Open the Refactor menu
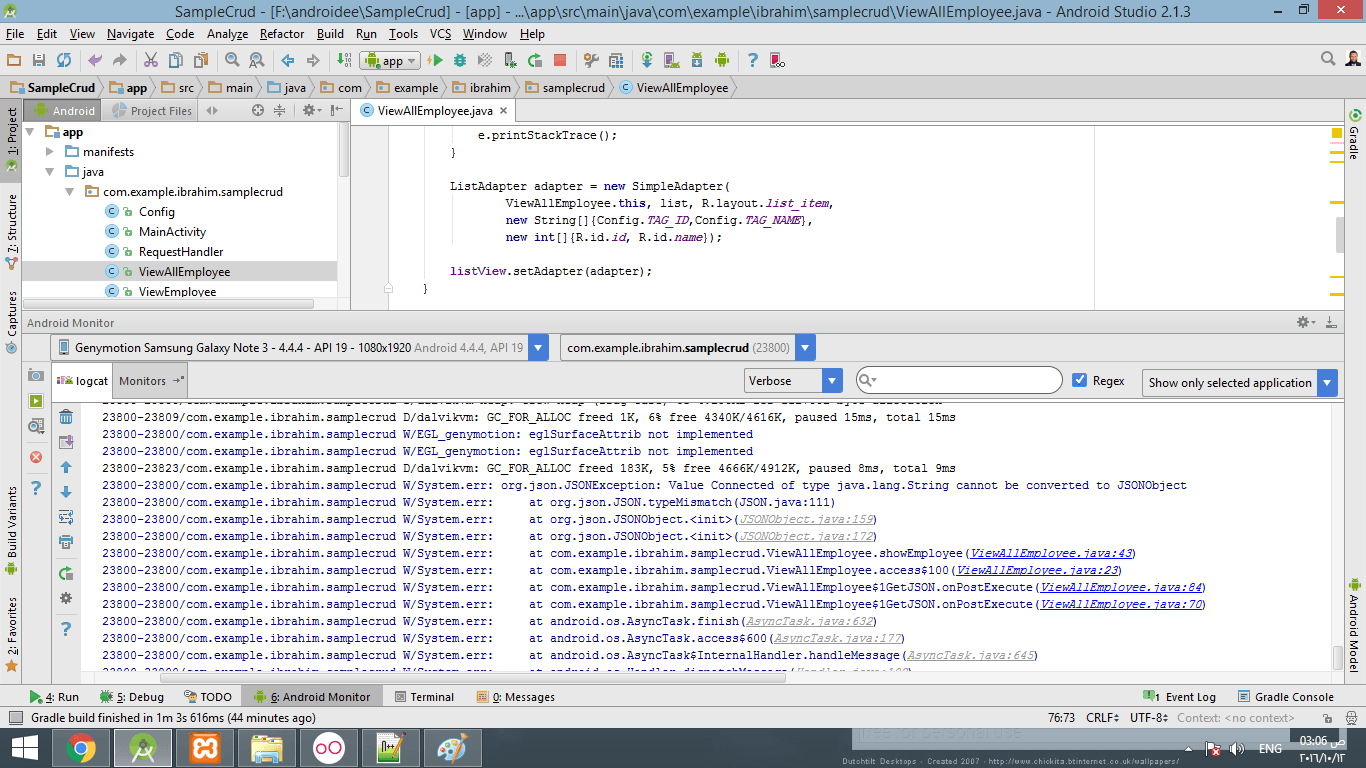The height and width of the screenshot is (768, 1366). [x=282, y=33]
